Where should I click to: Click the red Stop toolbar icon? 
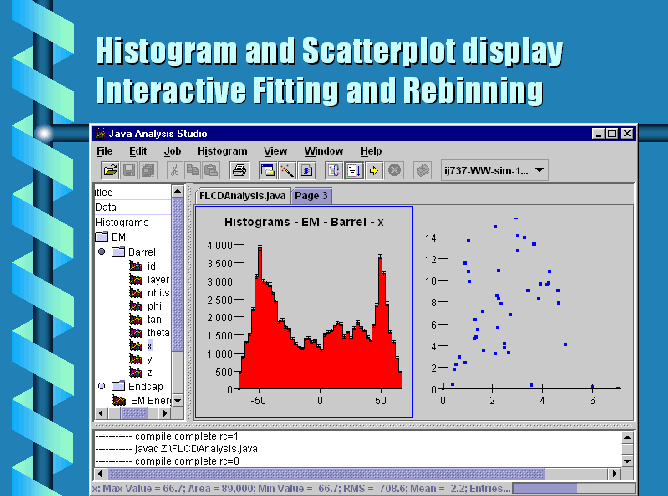[x=394, y=170]
